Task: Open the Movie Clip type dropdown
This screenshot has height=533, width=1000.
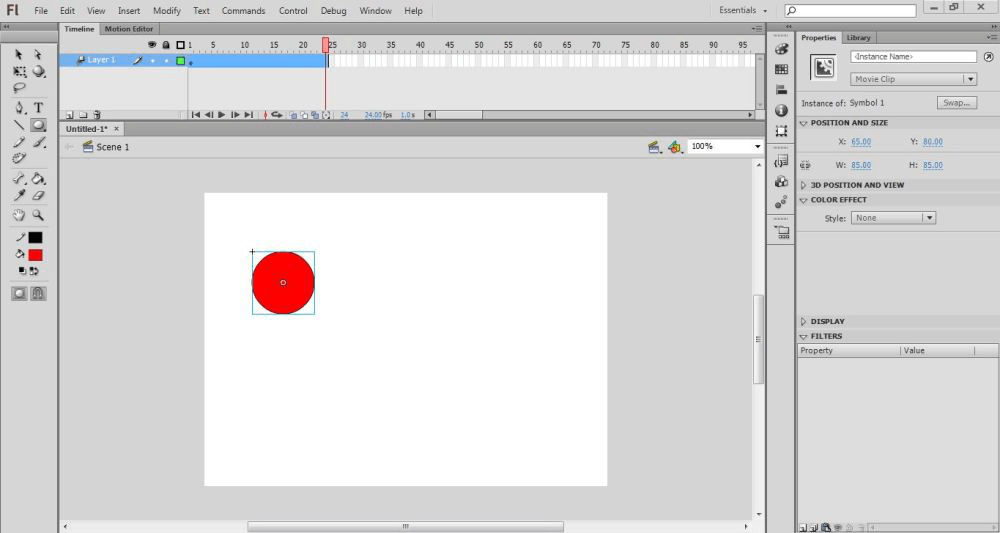Action: 913,79
